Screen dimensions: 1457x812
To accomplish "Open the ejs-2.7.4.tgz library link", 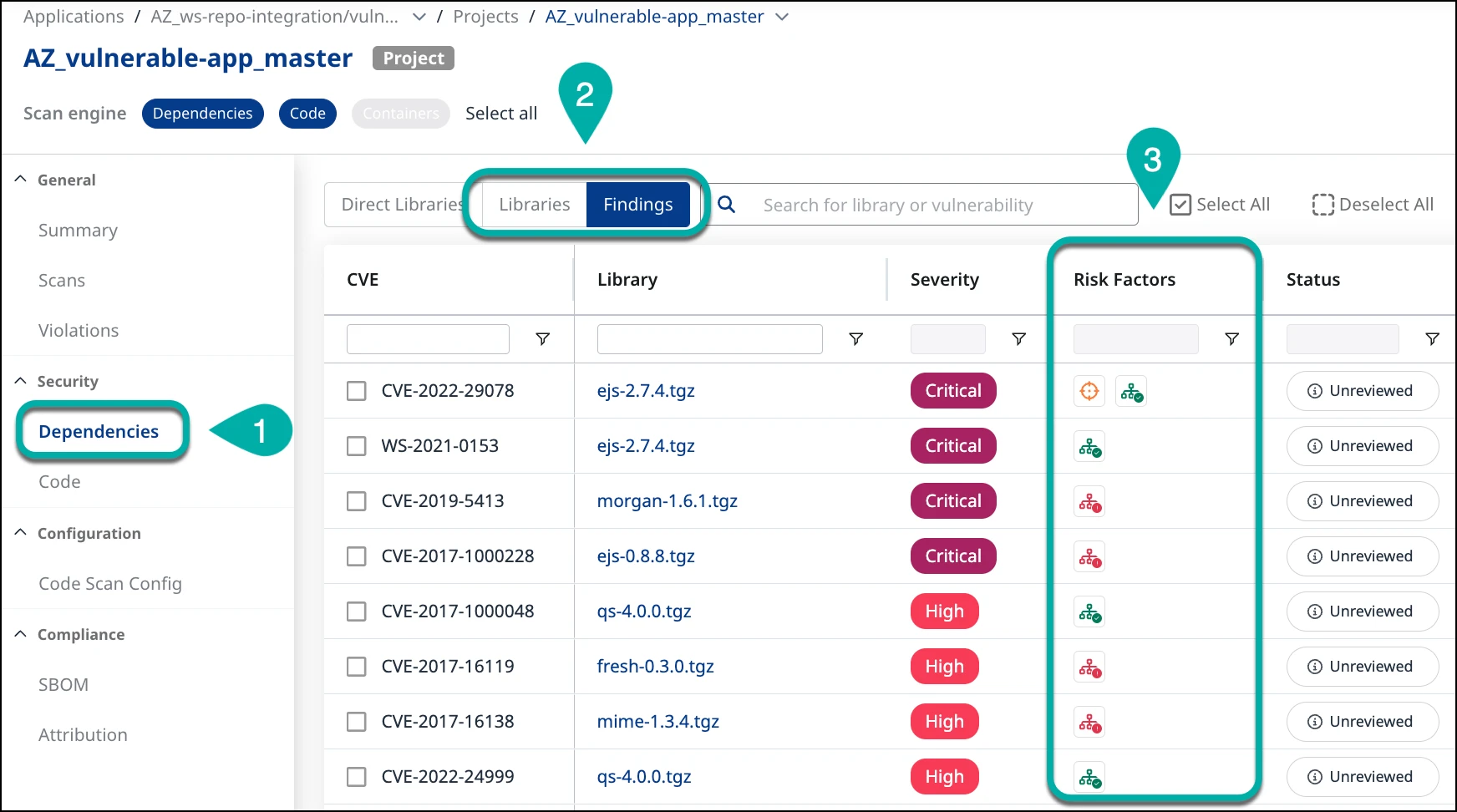I will tap(645, 390).
